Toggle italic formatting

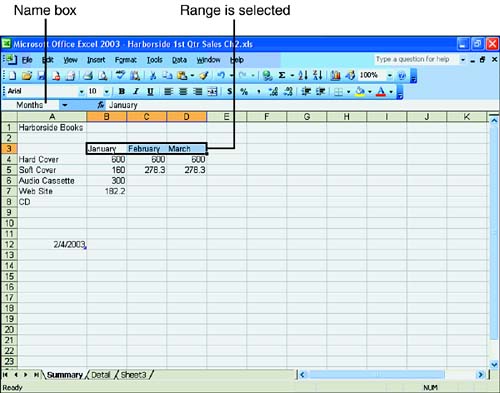pos(136,91)
